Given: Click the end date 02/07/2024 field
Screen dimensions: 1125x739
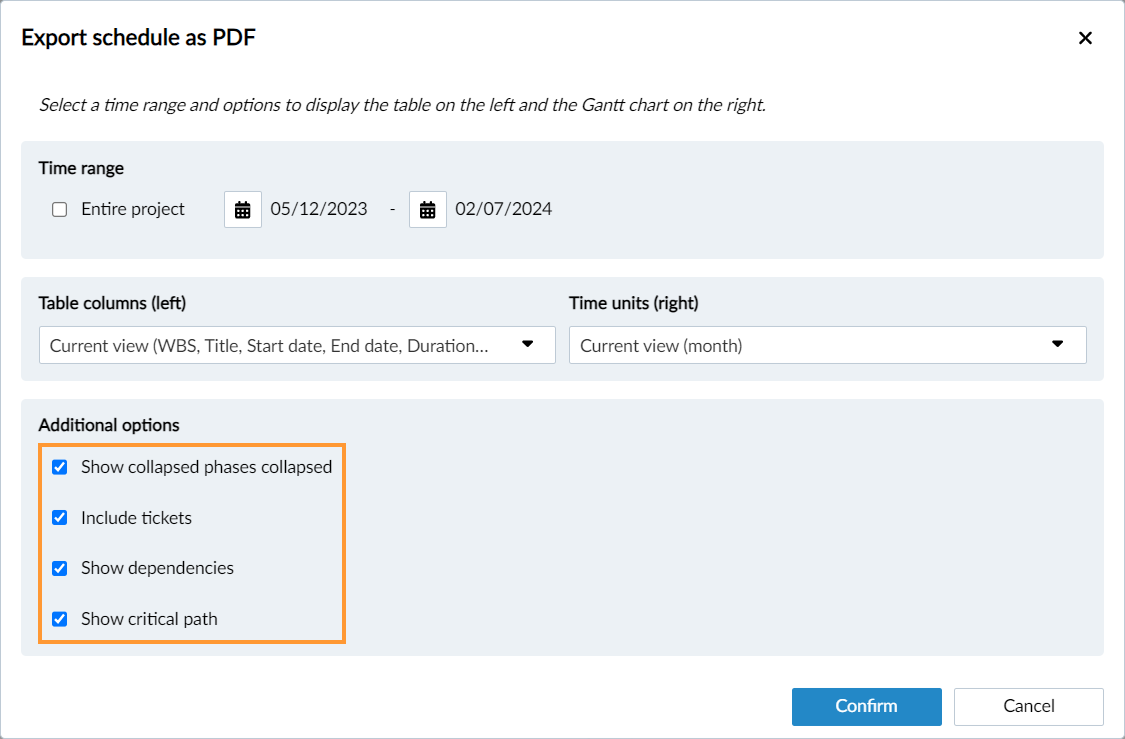Looking at the screenshot, I should [x=503, y=210].
